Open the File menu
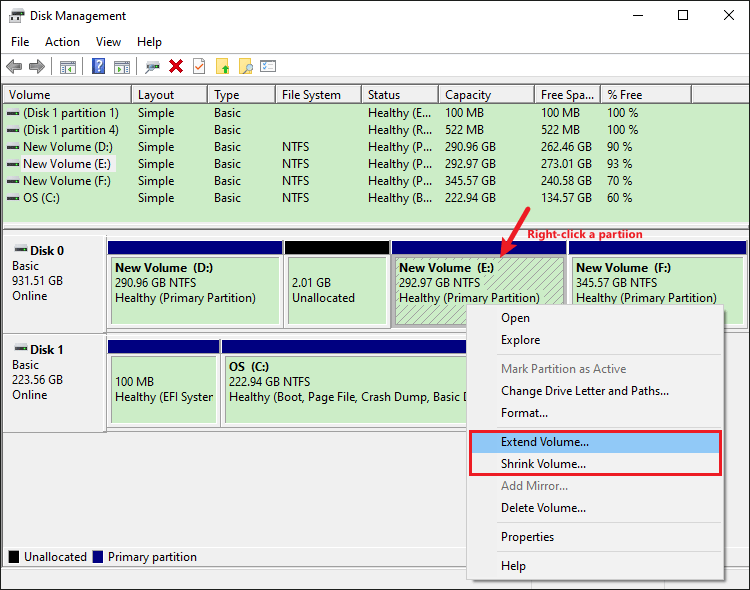The image size is (750, 590). pyautogui.click(x=20, y=42)
